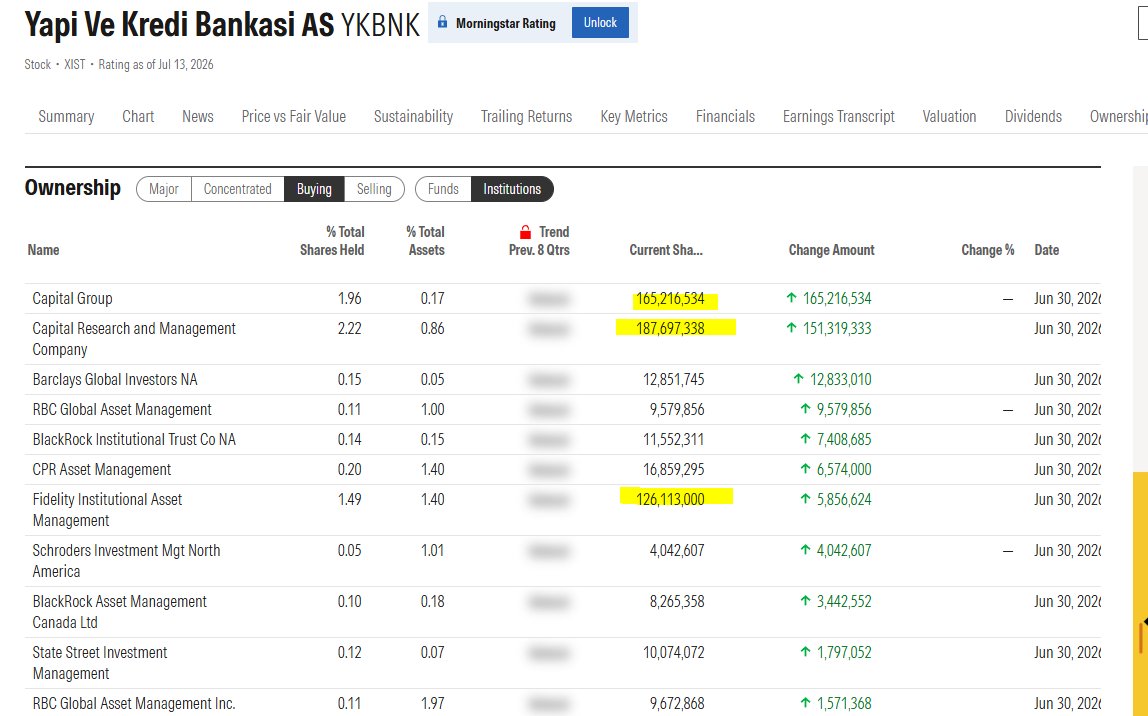Click the RBC Global Asset Management name
1148x716 pixels.
click(122, 409)
